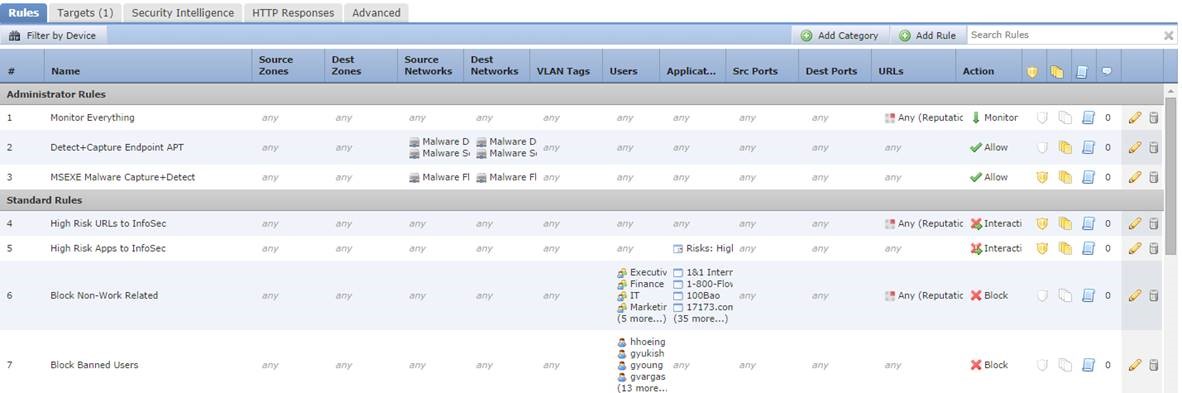Delete High Risk Apps to InfoSec rule

click(x=1153, y=248)
